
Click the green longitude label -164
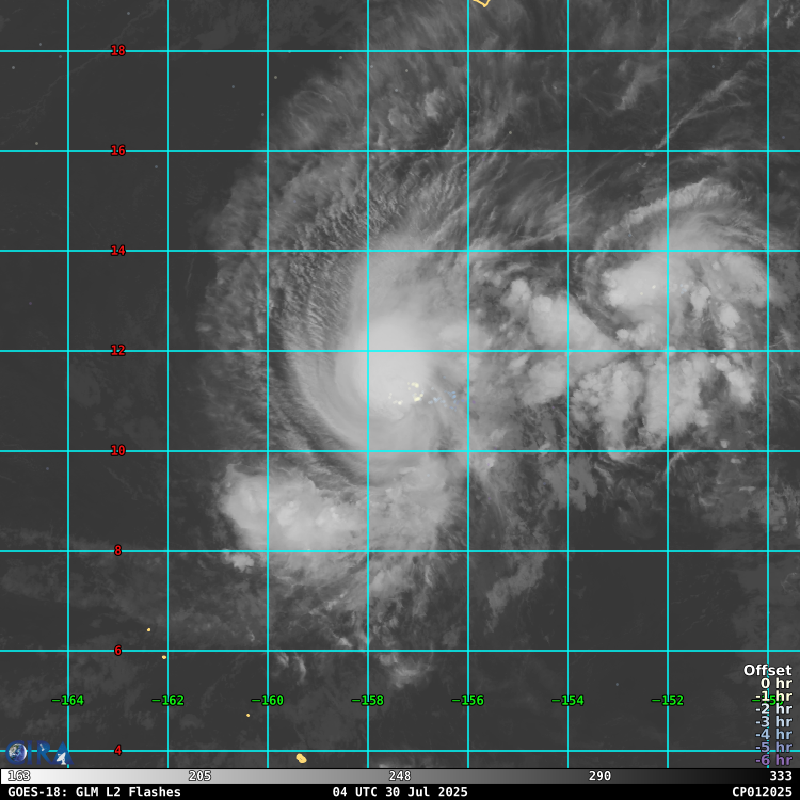67,700
